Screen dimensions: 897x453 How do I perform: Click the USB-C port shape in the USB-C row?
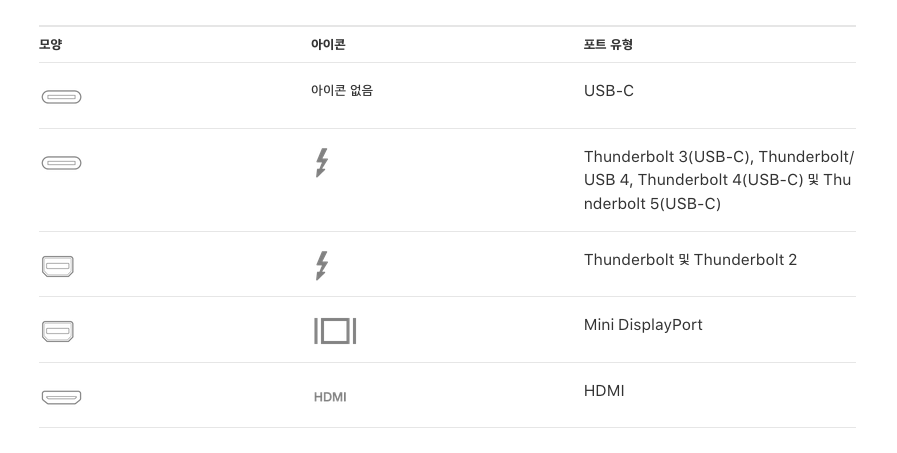(61, 97)
